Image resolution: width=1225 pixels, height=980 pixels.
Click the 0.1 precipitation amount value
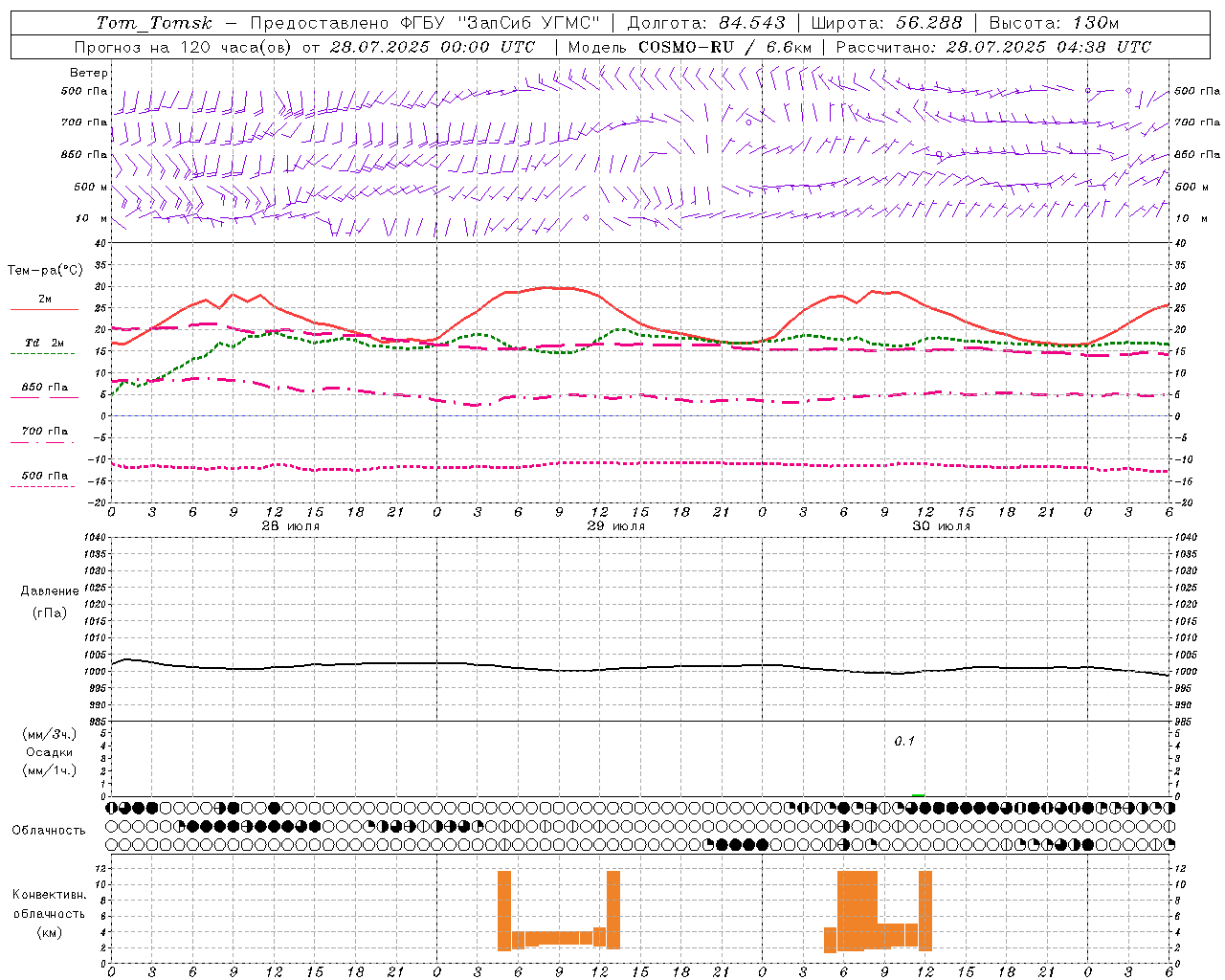pos(904,742)
